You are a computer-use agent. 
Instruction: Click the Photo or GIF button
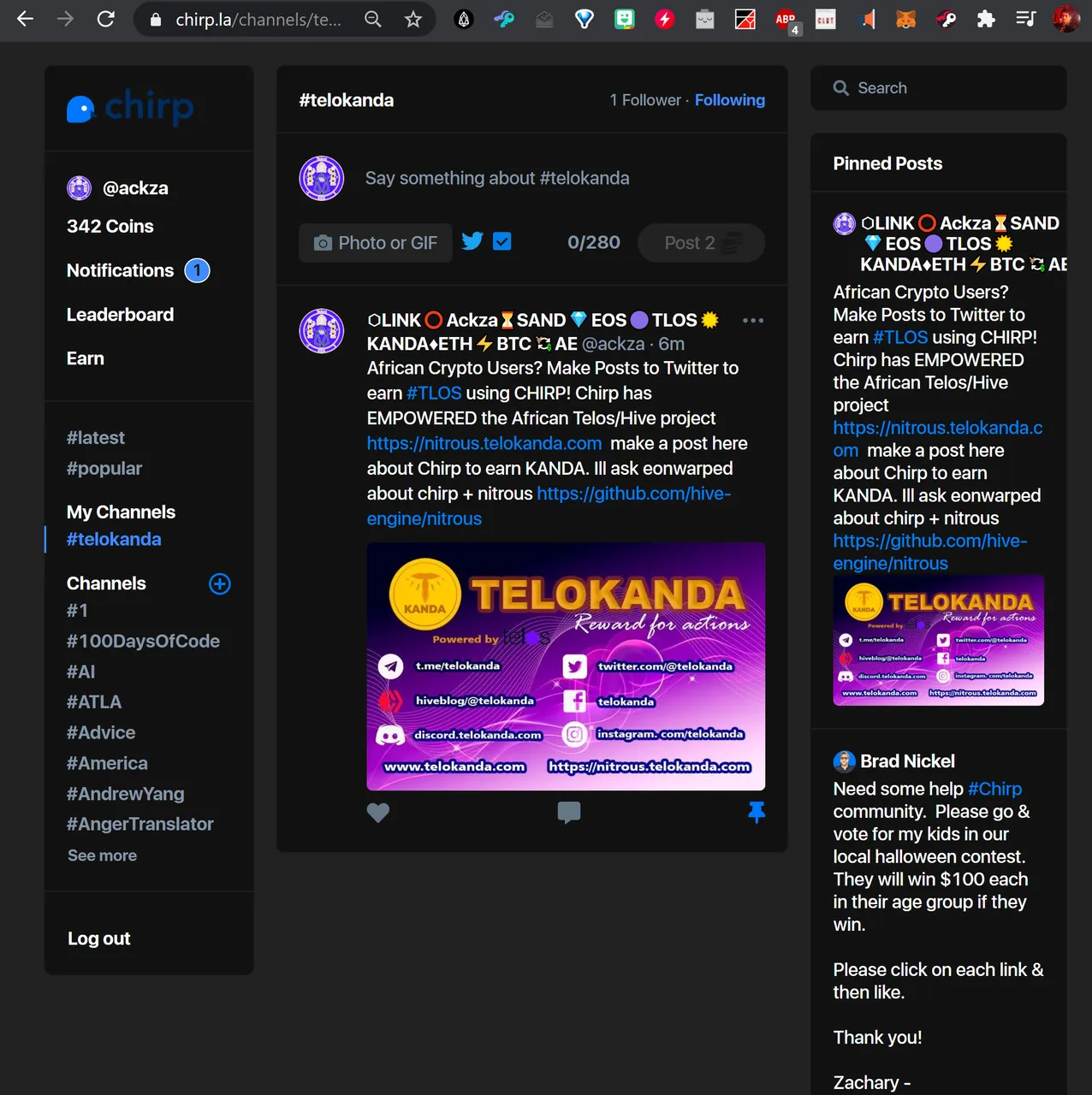tap(376, 243)
